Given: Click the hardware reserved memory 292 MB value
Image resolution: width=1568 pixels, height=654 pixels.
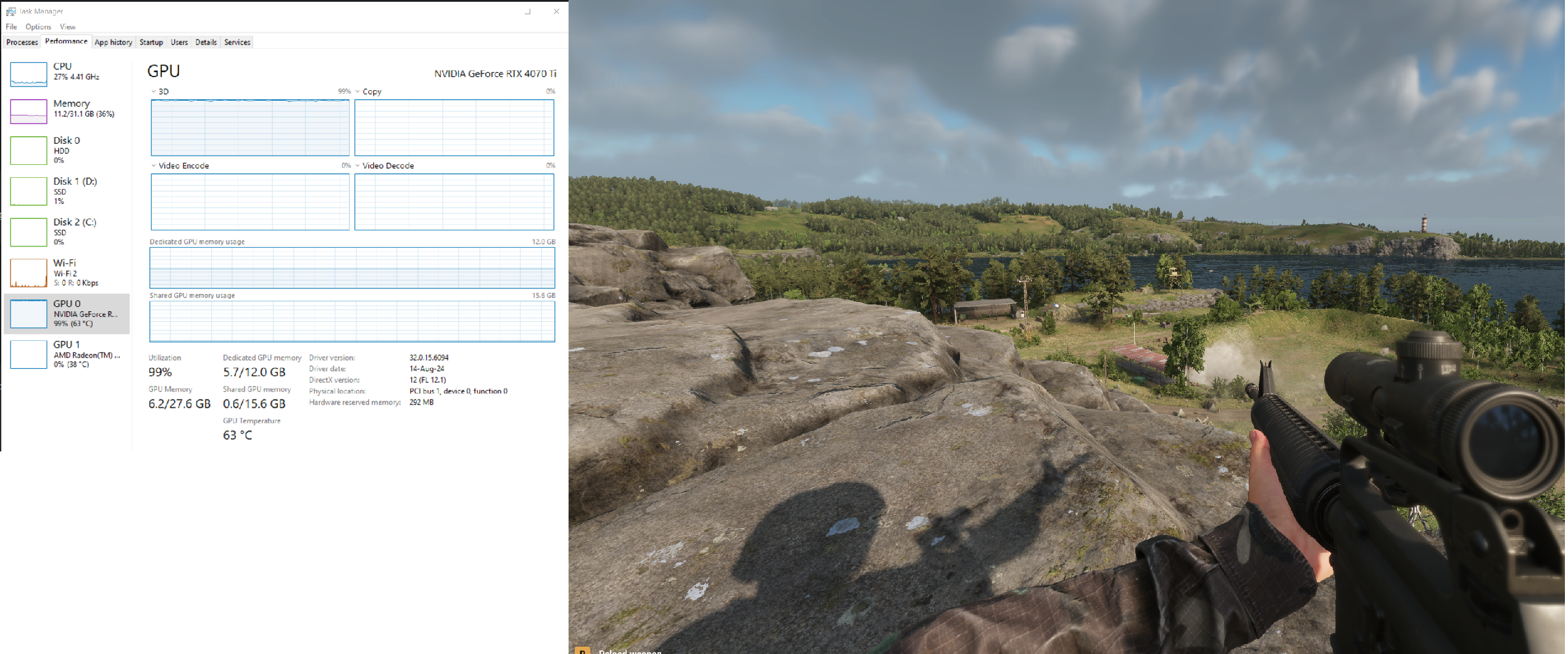Looking at the screenshot, I should 422,402.
